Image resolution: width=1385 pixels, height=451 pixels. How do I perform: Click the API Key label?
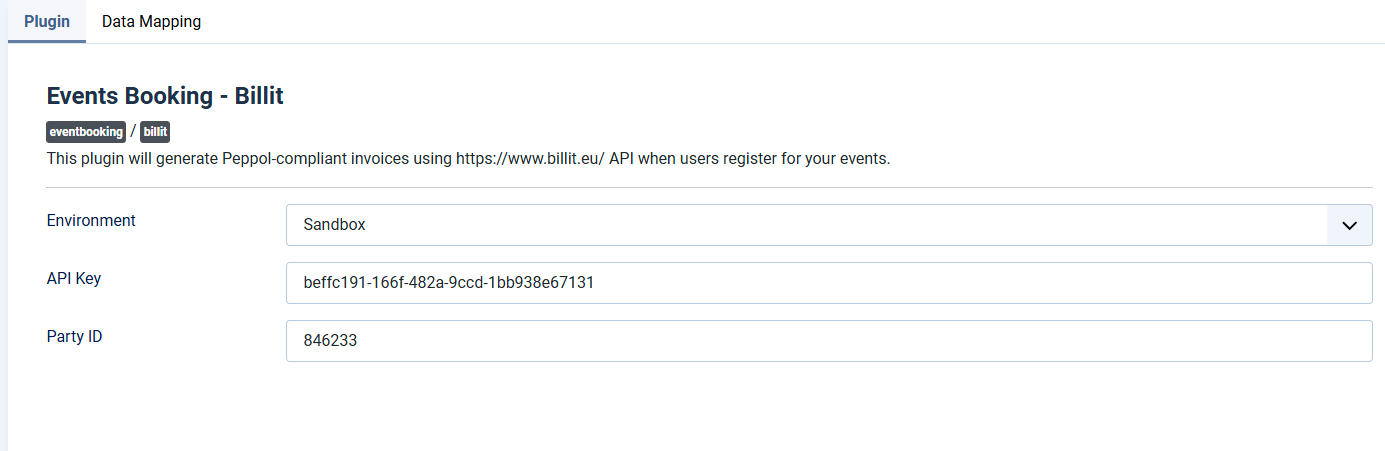click(74, 278)
